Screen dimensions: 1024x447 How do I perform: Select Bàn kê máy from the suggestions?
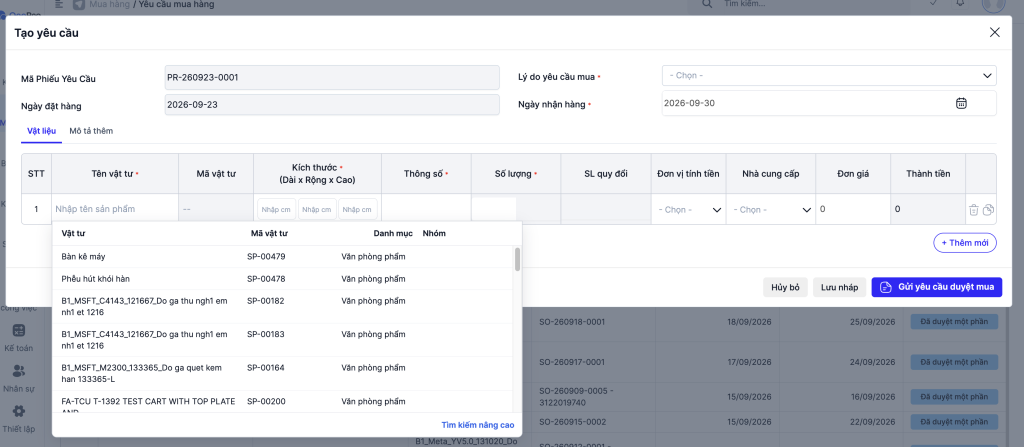click(x=283, y=256)
